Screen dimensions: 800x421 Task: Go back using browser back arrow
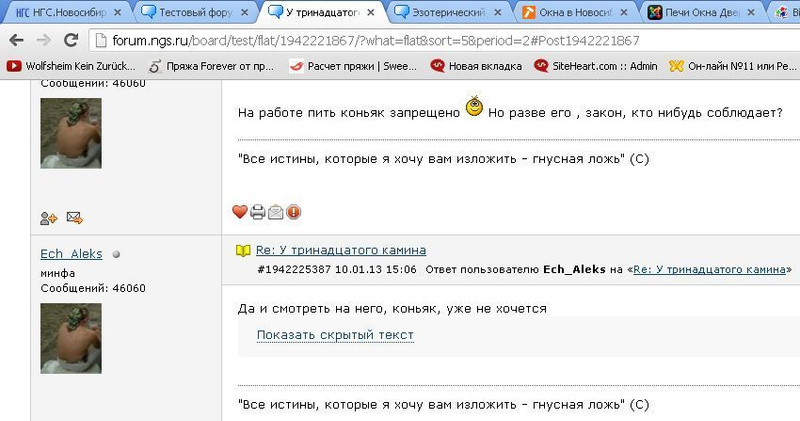point(17,40)
